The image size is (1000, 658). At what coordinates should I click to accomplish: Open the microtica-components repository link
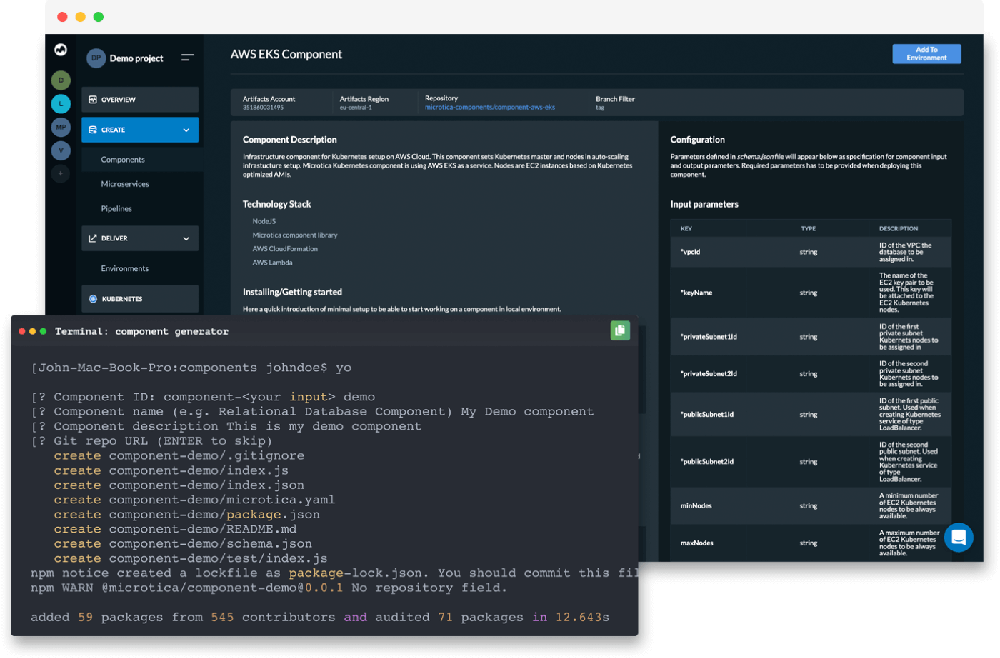click(x=490, y=107)
